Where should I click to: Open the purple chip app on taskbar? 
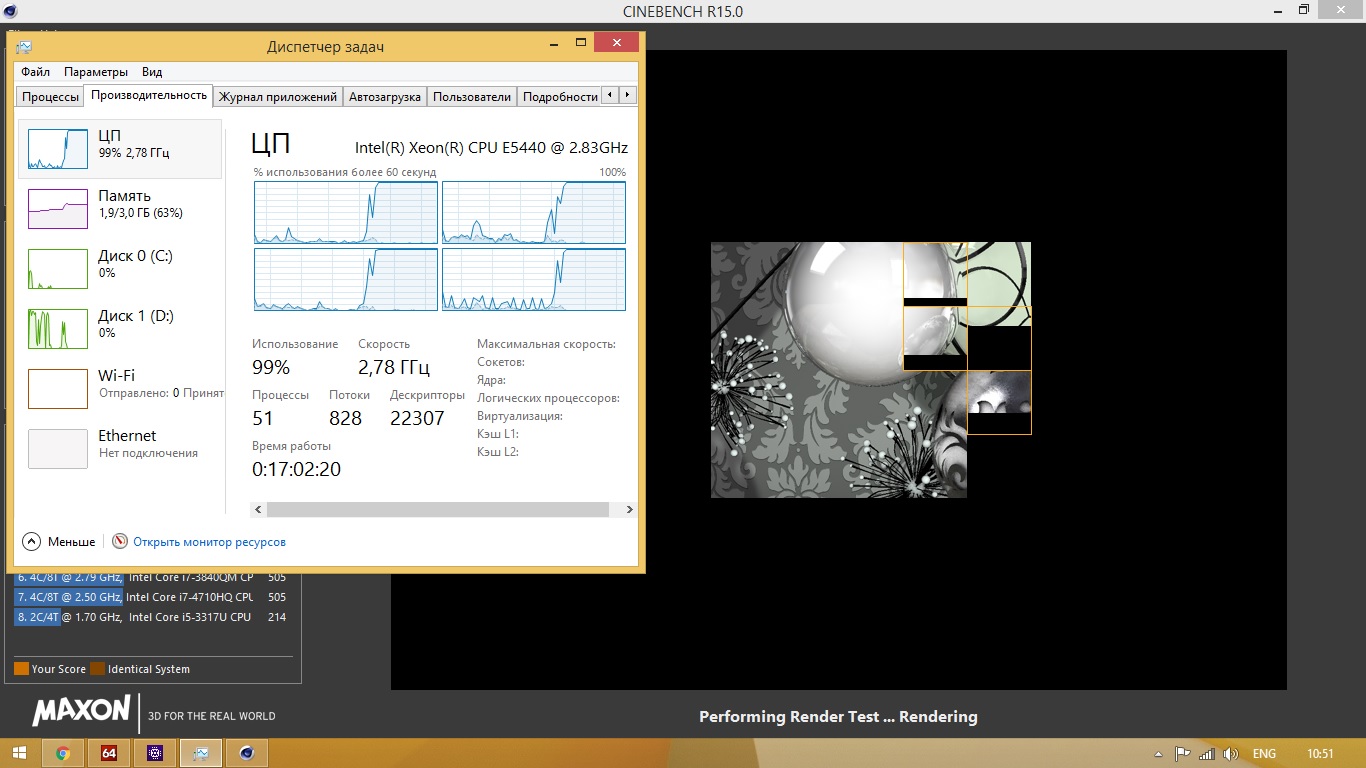point(155,753)
